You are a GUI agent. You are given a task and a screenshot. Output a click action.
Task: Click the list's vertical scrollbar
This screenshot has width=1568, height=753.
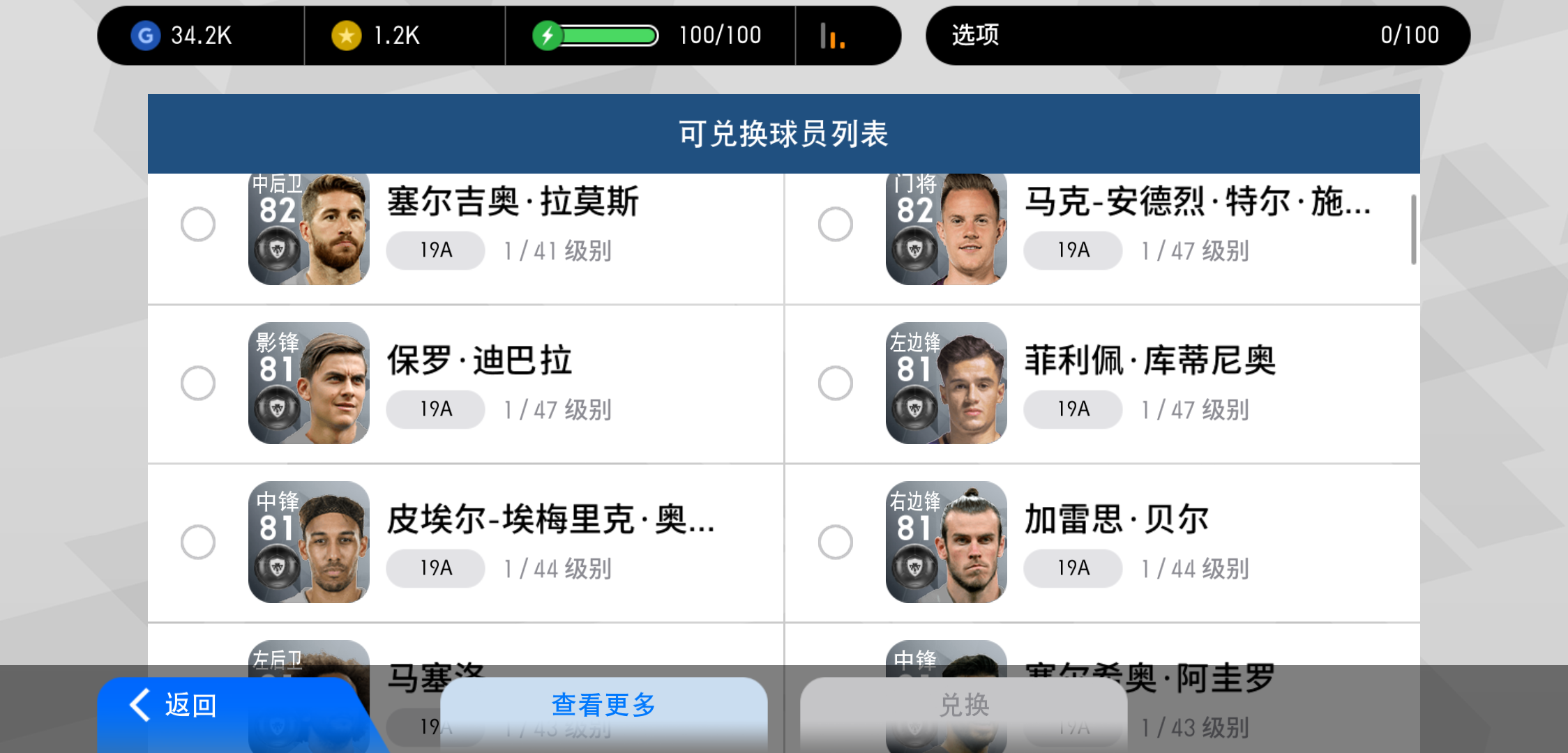click(1413, 229)
